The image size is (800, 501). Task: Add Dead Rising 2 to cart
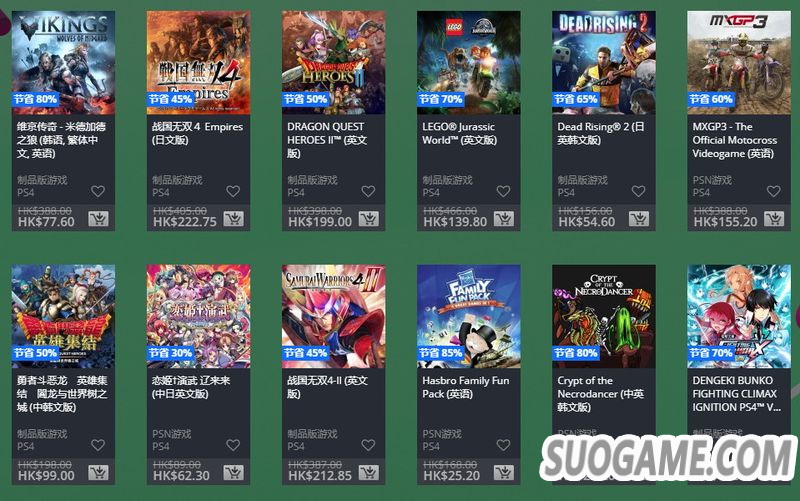click(639, 219)
